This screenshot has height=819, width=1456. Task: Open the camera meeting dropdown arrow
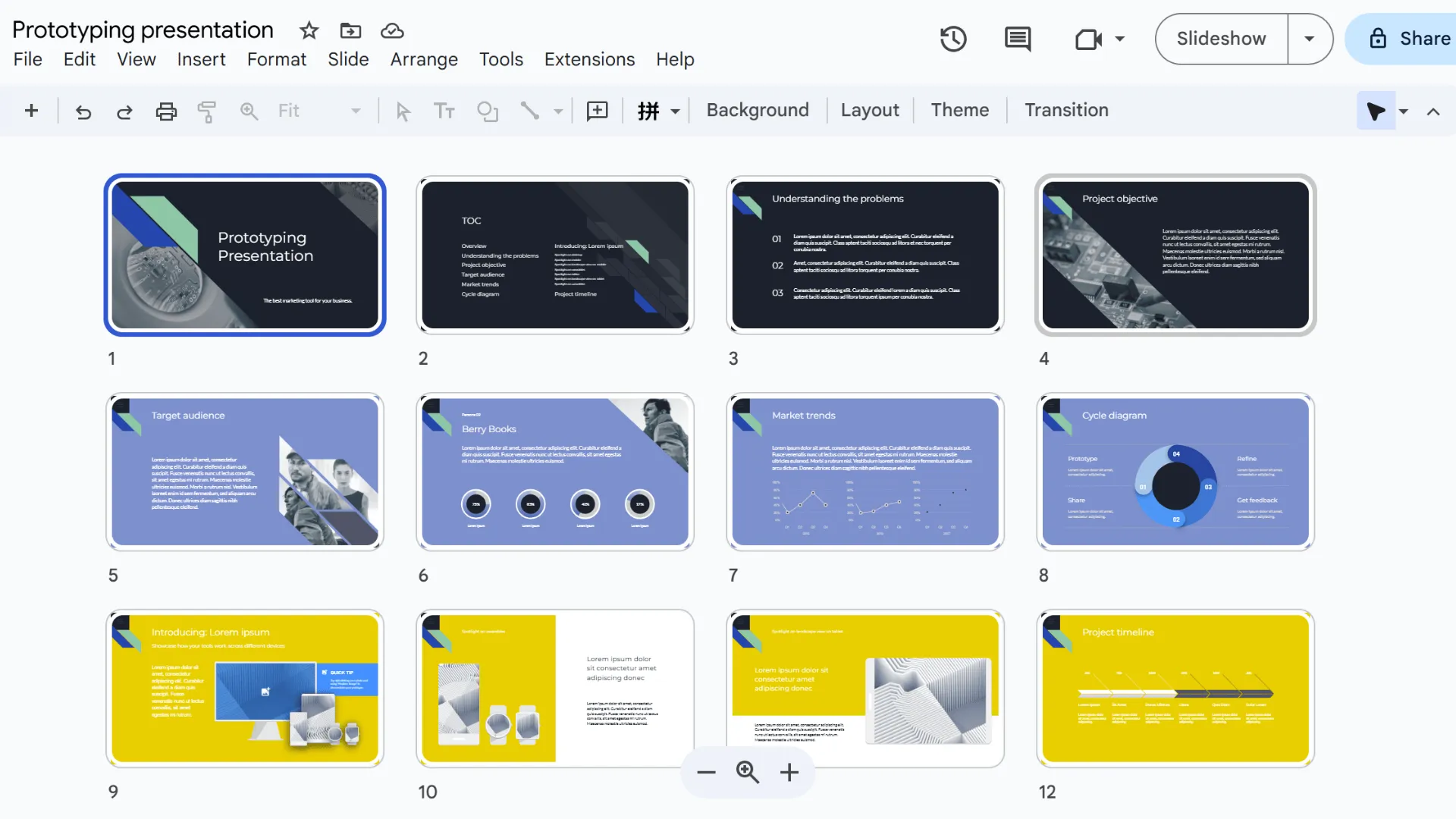click(1120, 39)
